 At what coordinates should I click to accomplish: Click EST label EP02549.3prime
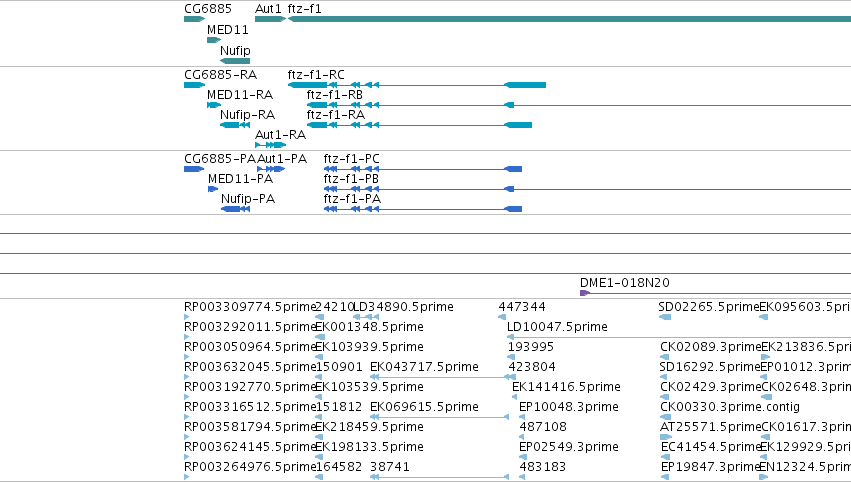click(569, 448)
